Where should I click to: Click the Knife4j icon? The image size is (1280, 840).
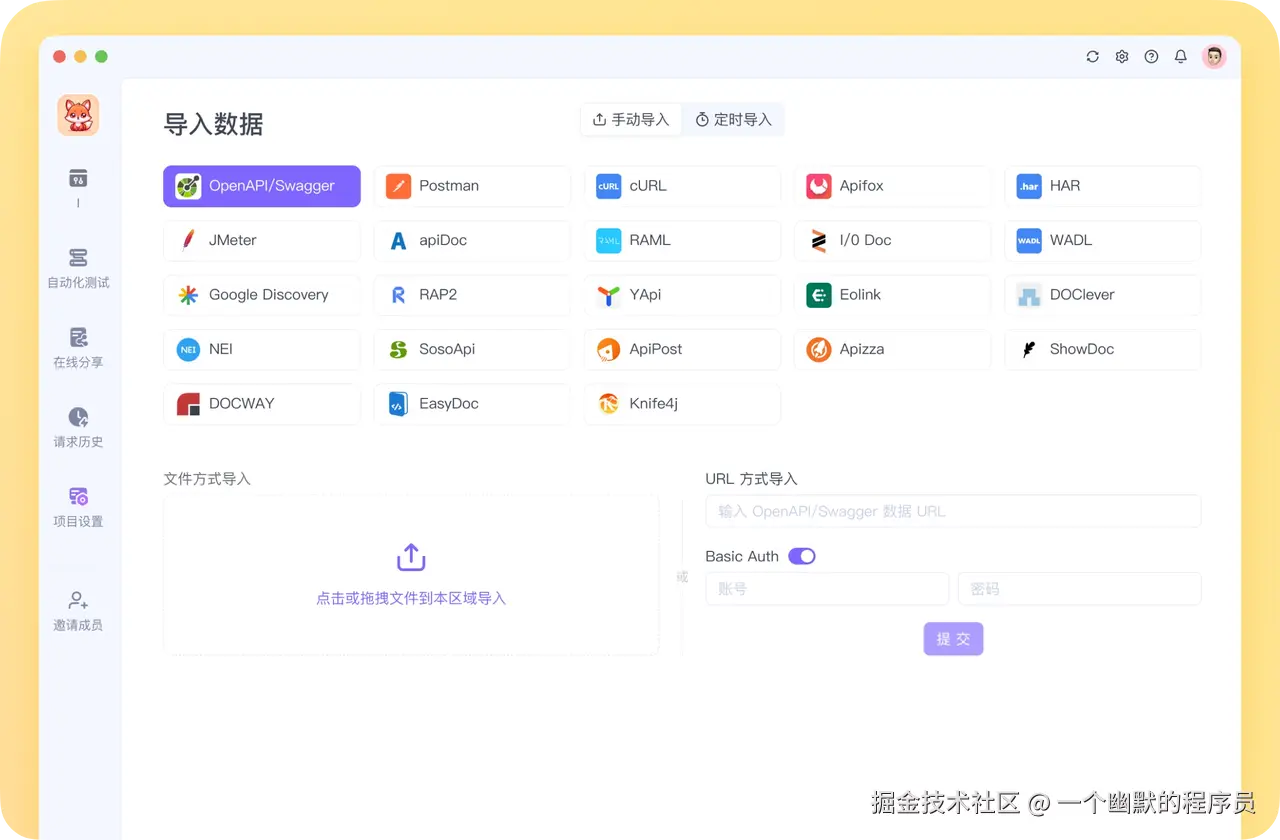[x=608, y=404]
